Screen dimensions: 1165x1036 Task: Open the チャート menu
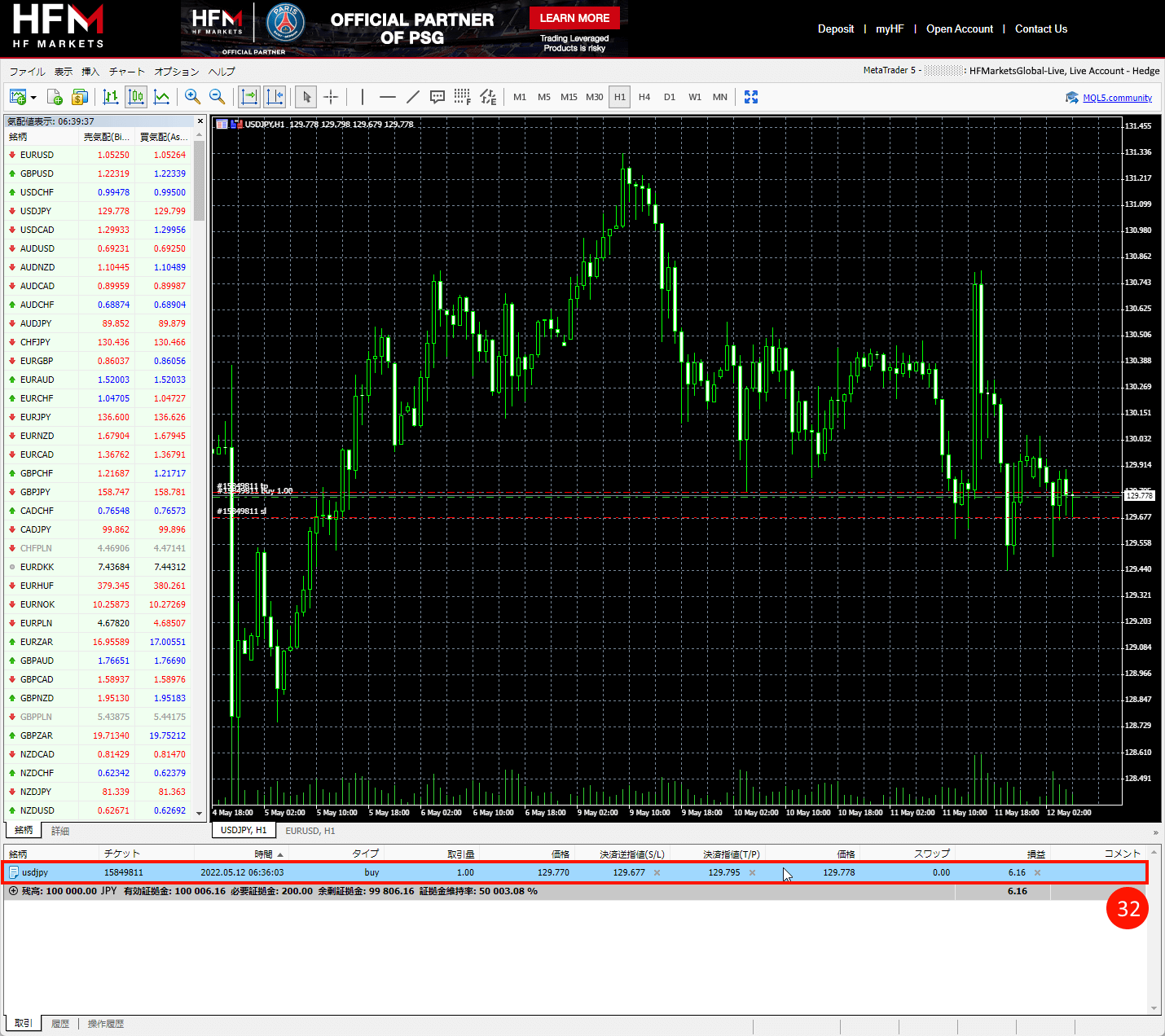tap(126, 72)
